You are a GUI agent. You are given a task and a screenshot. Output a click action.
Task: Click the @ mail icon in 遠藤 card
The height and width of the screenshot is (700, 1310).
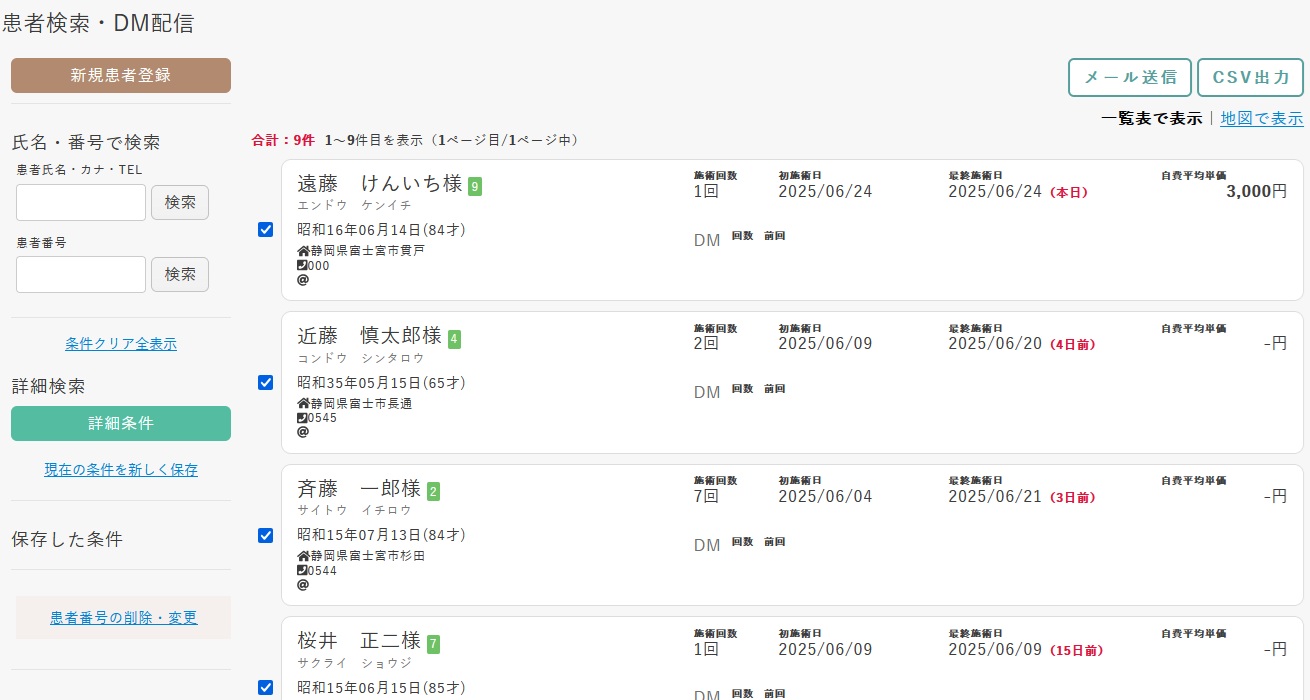(303, 280)
